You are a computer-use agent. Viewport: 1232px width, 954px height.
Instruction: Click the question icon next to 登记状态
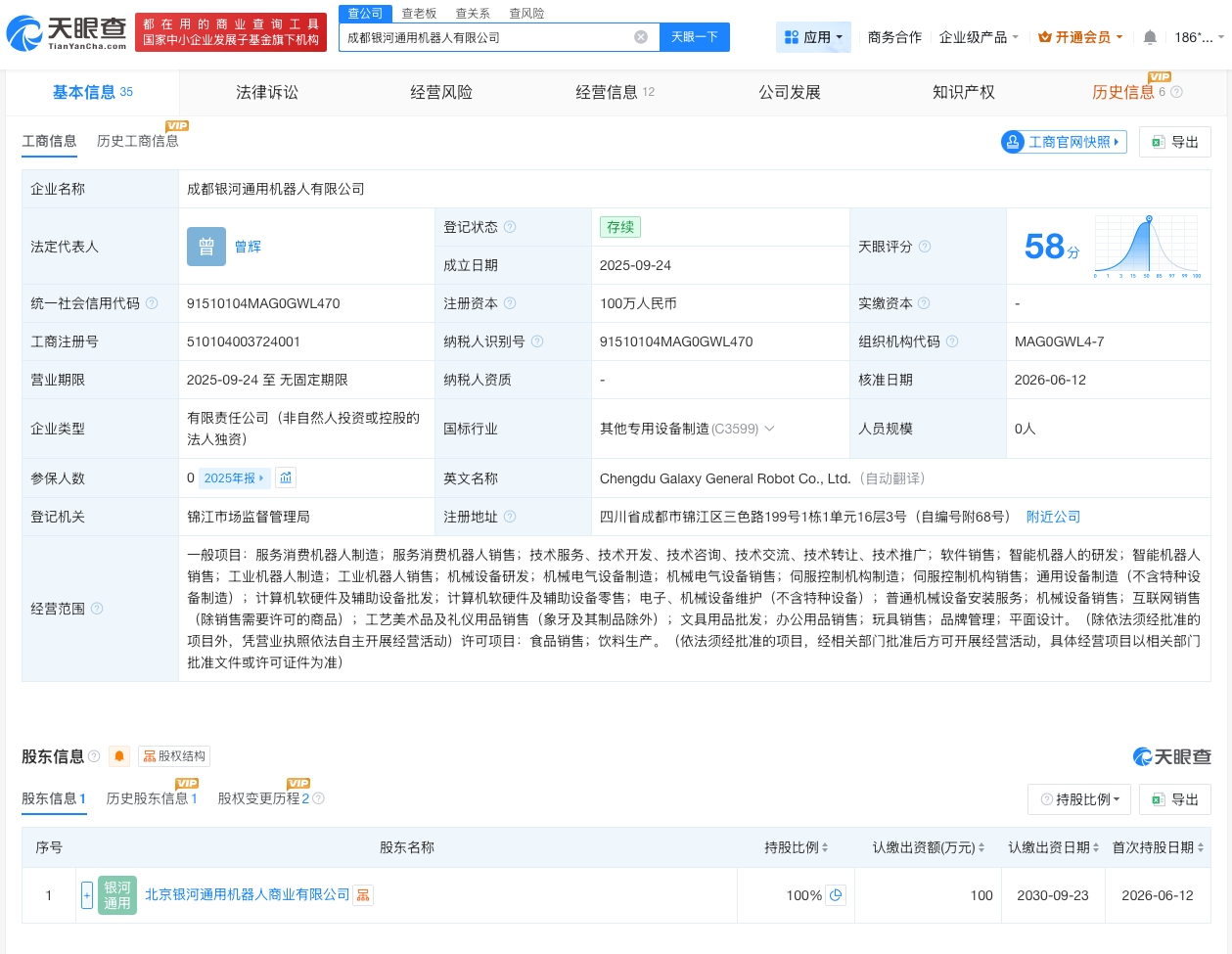[x=510, y=227]
